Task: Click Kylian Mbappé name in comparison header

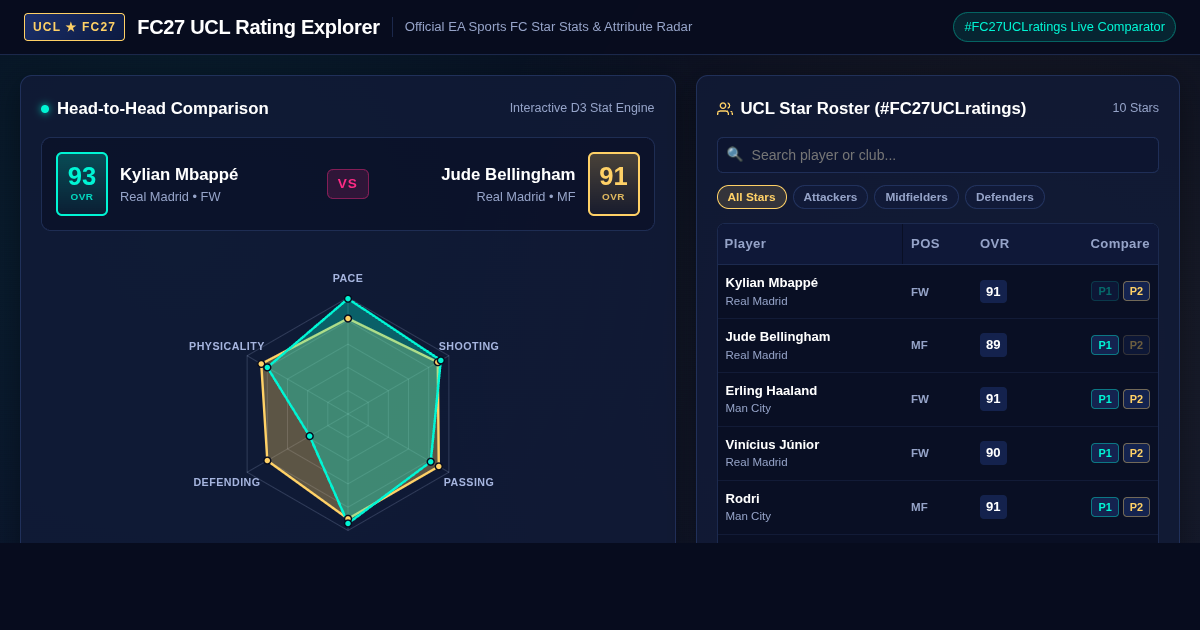Action: tap(179, 175)
